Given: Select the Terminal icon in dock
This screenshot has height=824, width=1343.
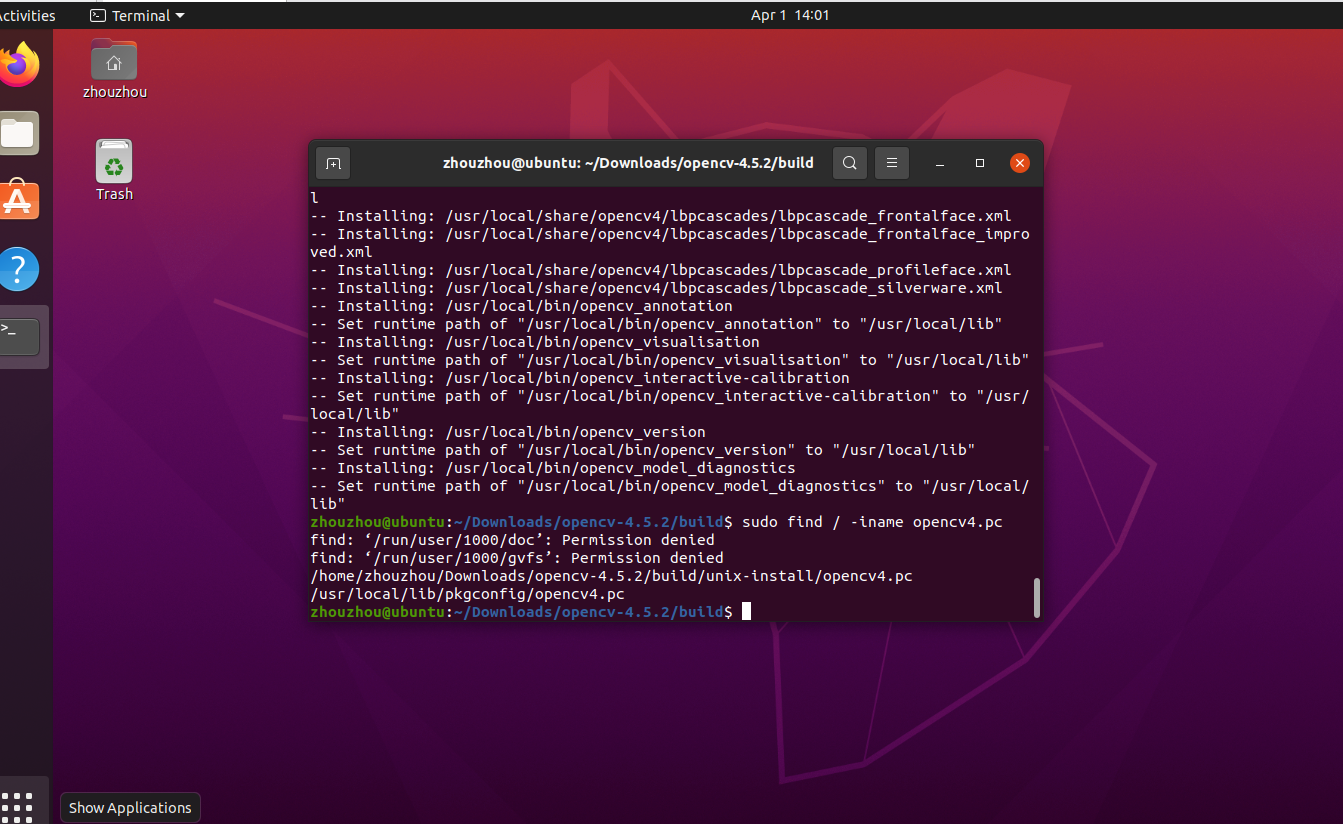Looking at the screenshot, I should point(20,336).
